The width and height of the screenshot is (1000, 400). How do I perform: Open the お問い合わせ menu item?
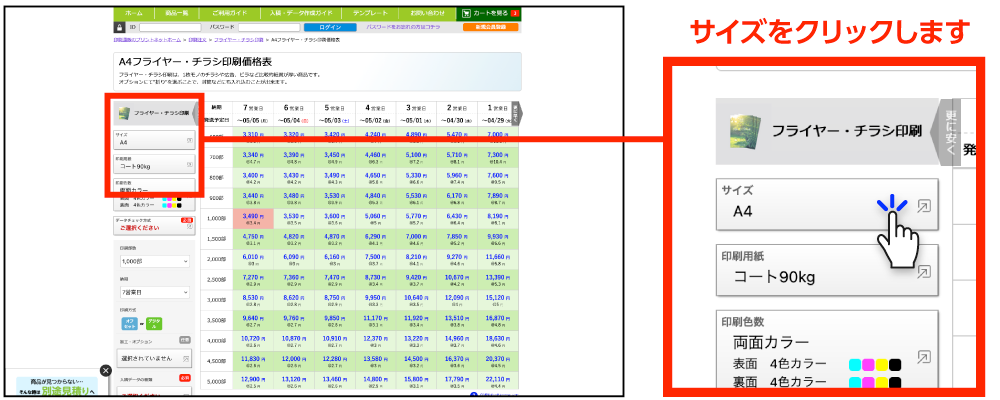(426, 13)
